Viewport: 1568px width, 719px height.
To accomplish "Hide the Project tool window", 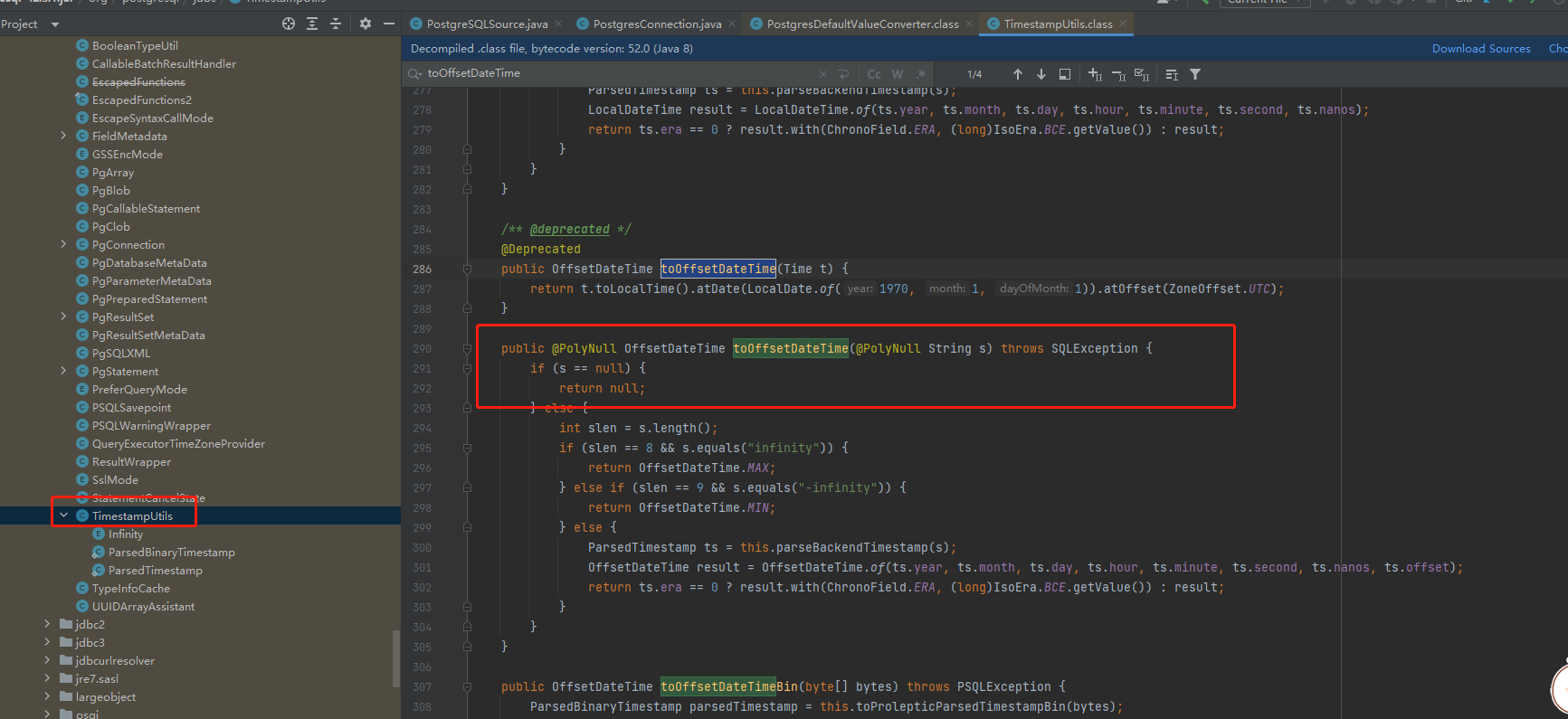I will pyautogui.click(x=389, y=24).
